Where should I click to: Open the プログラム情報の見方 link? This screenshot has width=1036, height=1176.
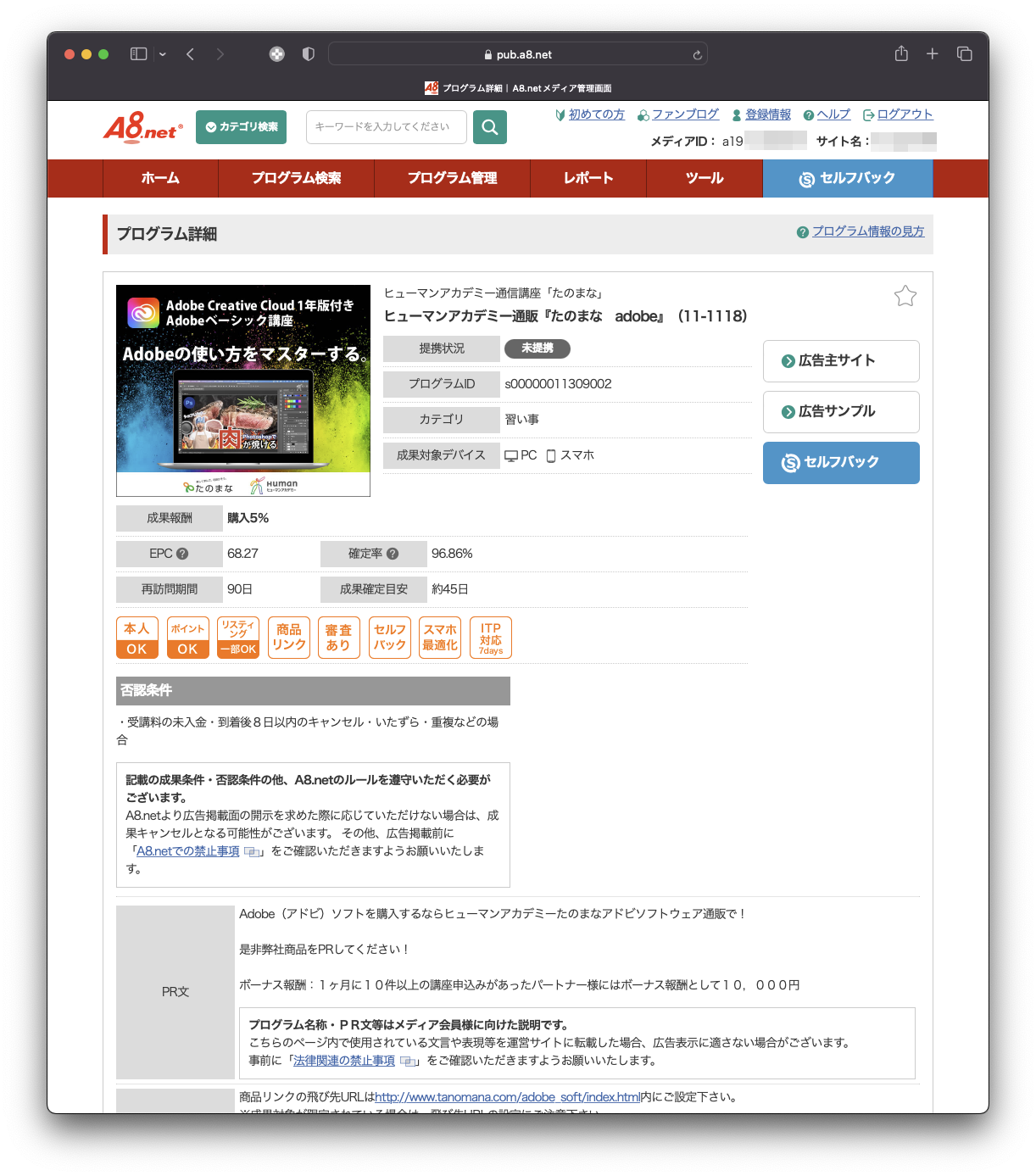click(868, 231)
